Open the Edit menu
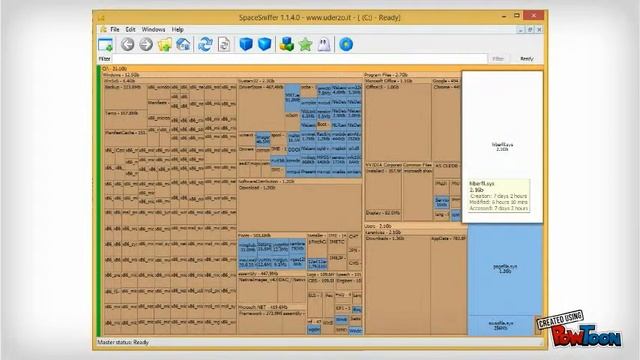This screenshot has width=640, height=360. click(130, 29)
